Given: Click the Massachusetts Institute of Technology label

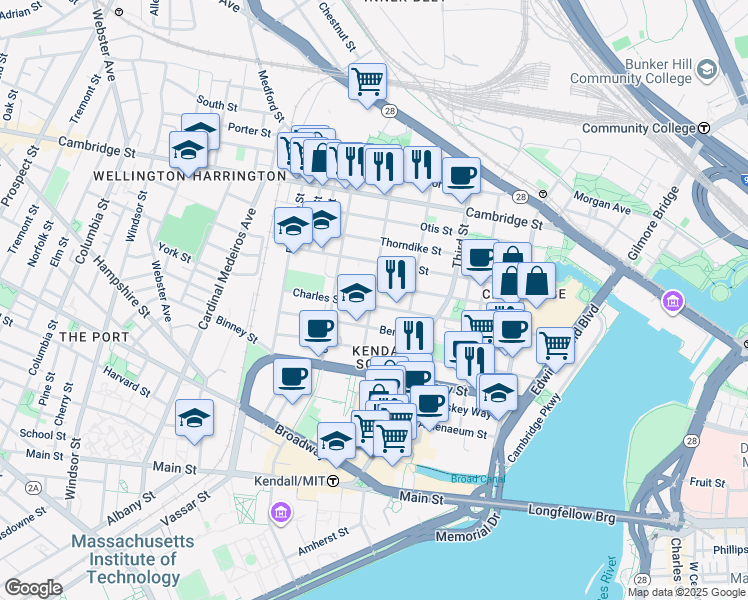Looking at the screenshot, I should (133, 559).
